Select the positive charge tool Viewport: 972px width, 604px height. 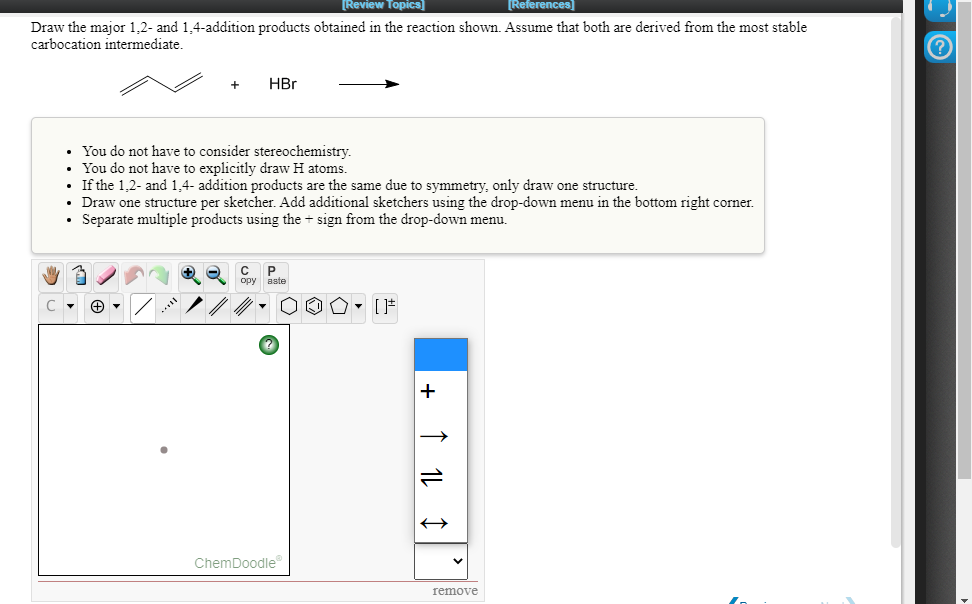pyautogui.click(x=97, y=306)
